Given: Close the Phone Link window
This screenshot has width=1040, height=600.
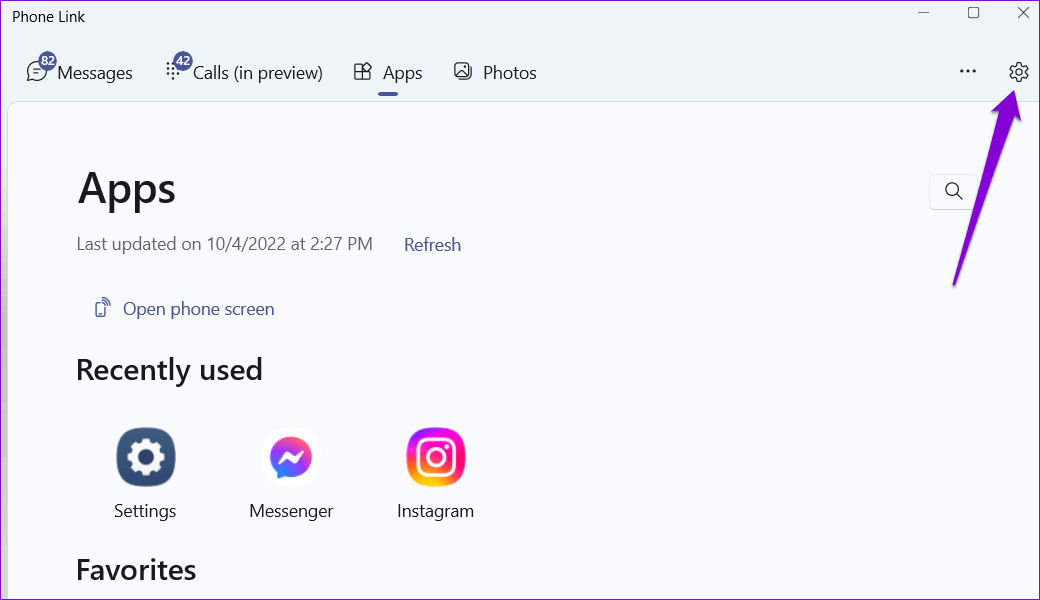Looking at the screenshot, I should [1023, 13].
